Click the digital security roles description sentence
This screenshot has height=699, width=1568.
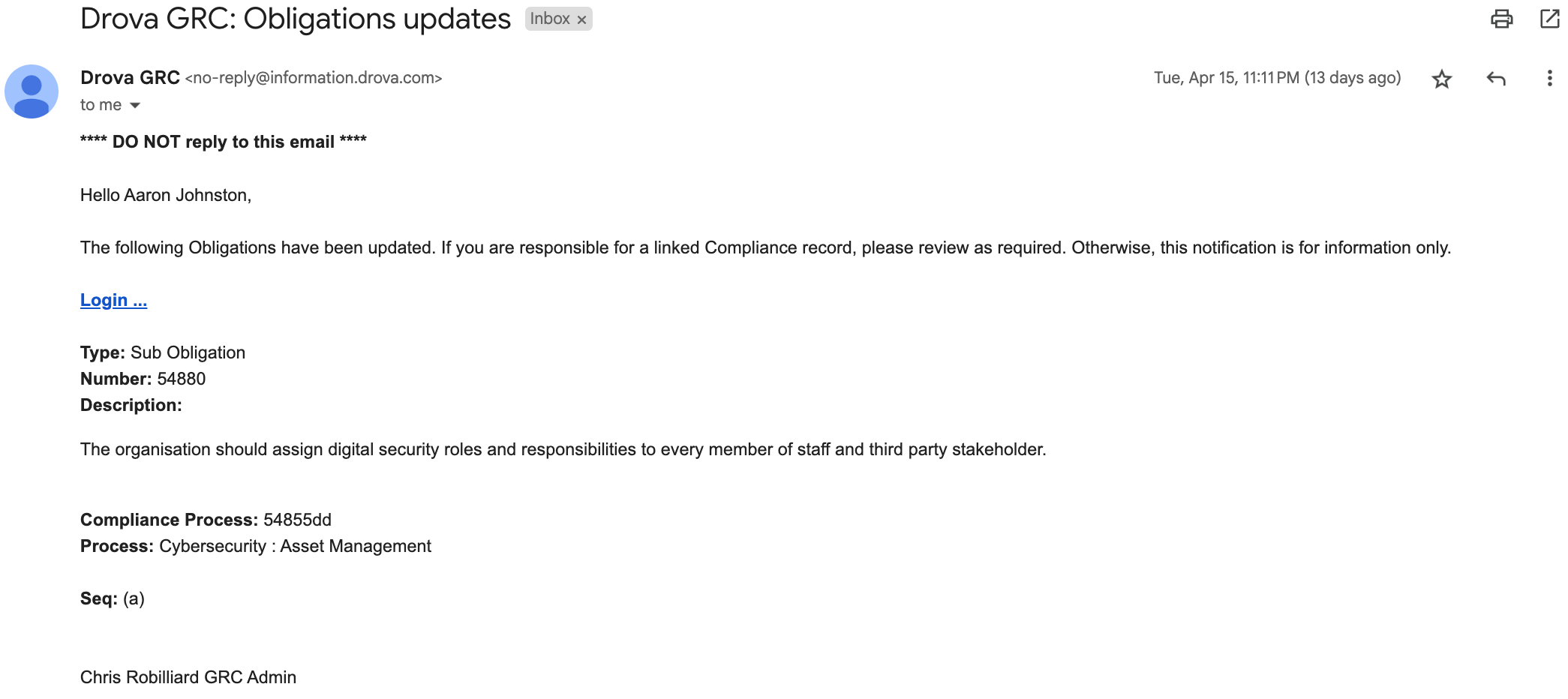(x=563, y=449)
